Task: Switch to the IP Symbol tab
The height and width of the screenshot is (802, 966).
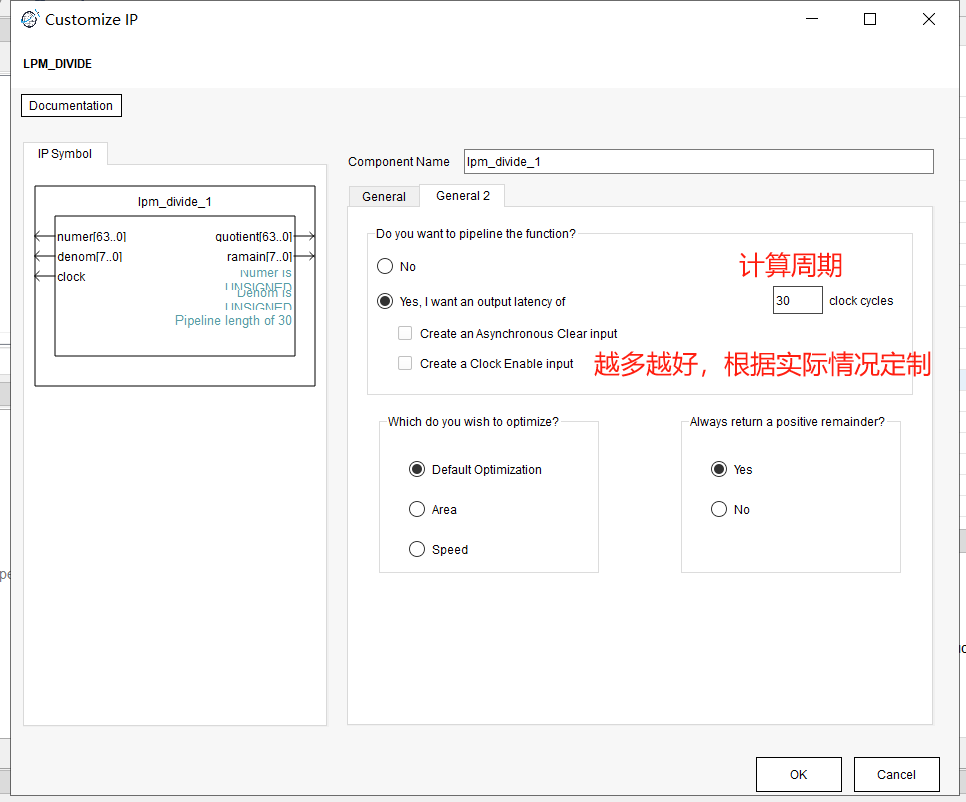Action: [x=65, y=154]
